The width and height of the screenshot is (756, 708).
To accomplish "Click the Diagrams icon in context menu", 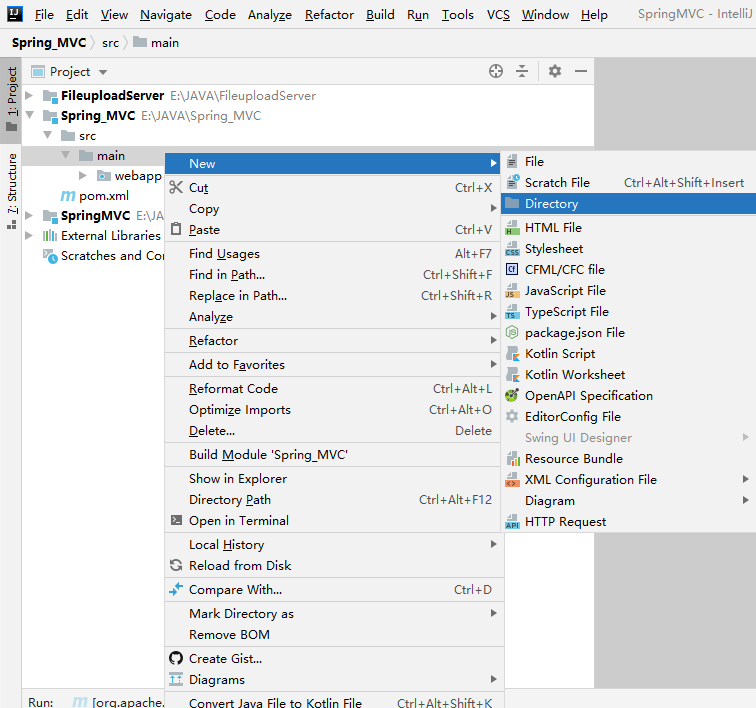I will pyautogui.click(x=176, y=679).
